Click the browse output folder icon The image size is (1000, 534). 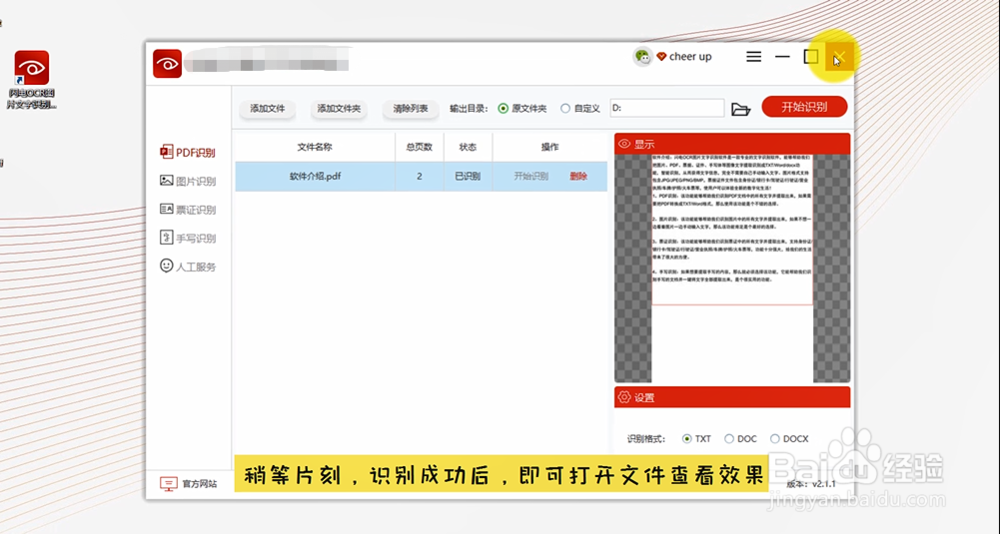point(740,109)
